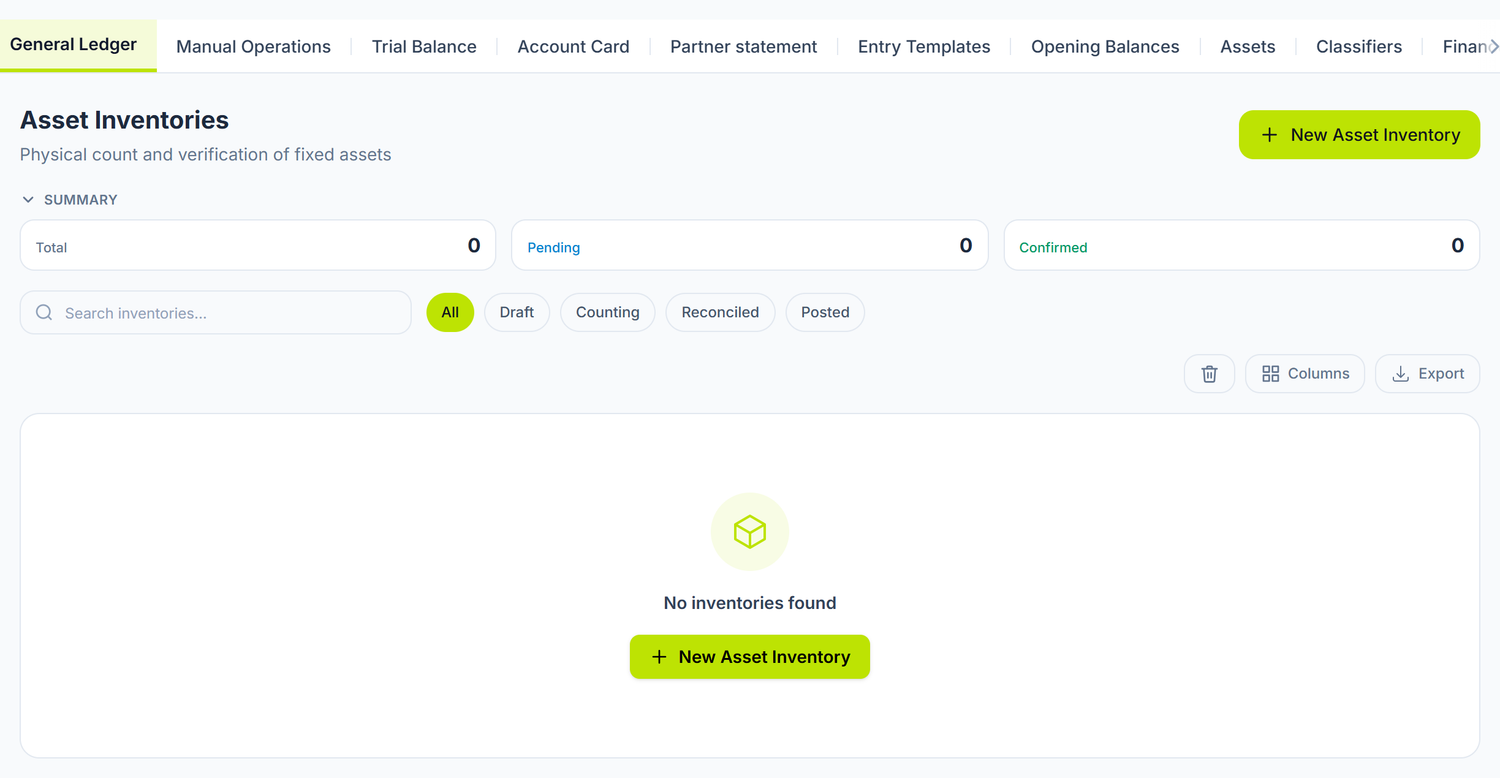
Task: Click the Asset Inventories heading
Action: (x=124, y=120)
